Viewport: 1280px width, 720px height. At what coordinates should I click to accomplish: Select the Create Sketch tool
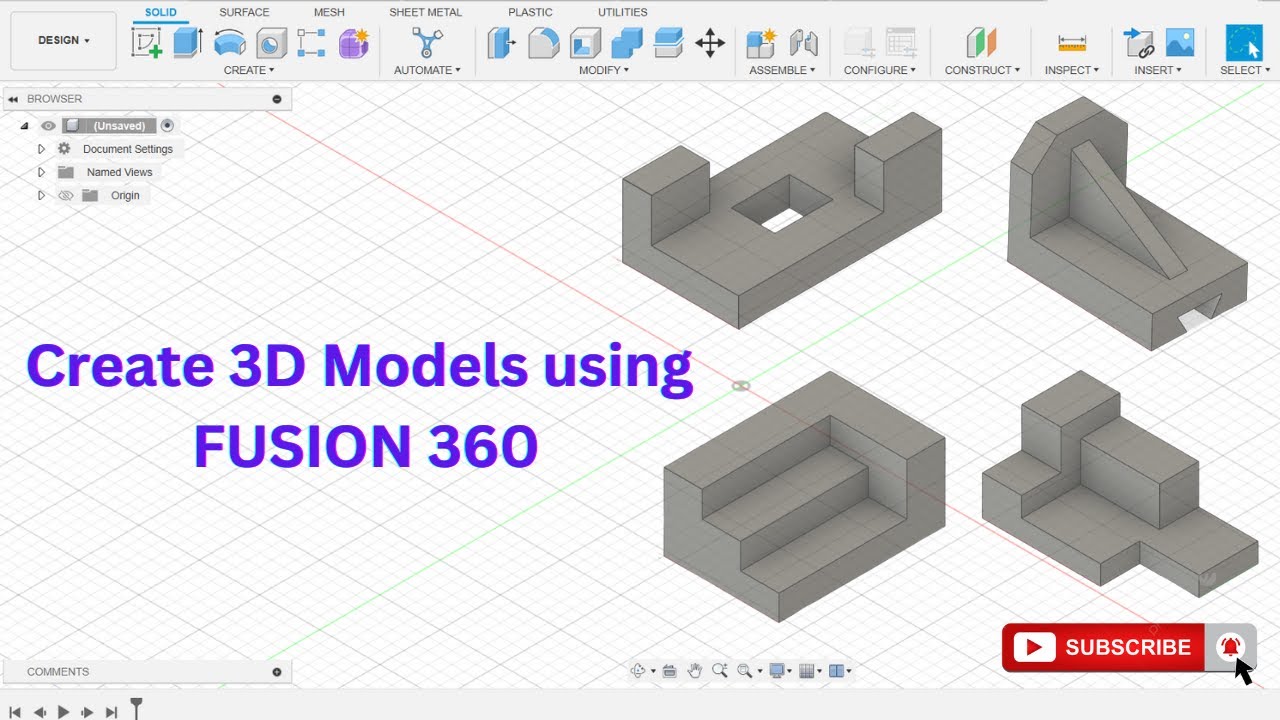coord(147,43)
